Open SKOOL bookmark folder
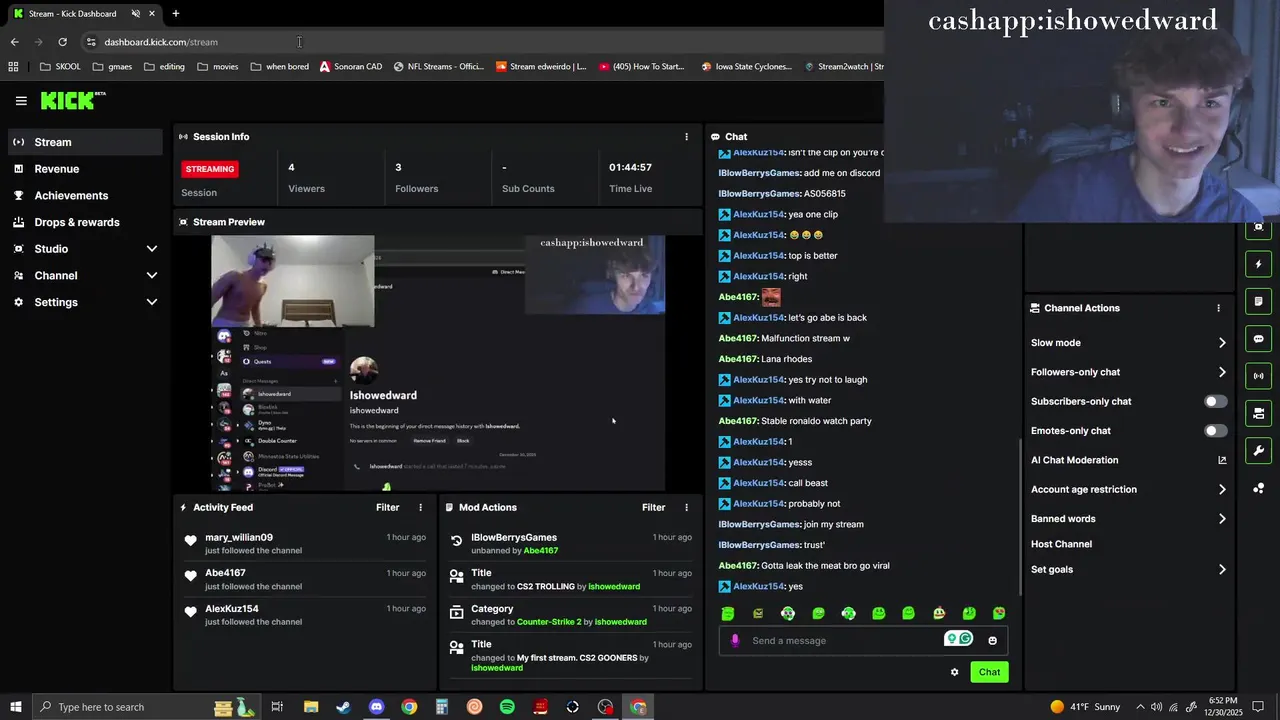Screen dimensions: 1280x720 coord(60,67)
